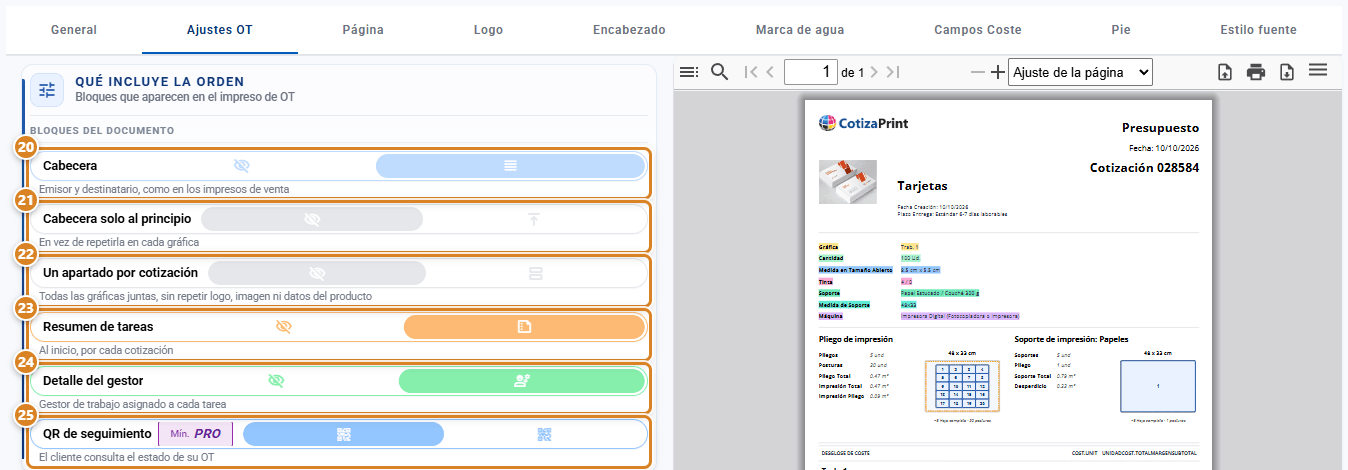Hide the Detalle del gestor block
This screenshot has height=470, width=1348.
click(x=277, y=381)
